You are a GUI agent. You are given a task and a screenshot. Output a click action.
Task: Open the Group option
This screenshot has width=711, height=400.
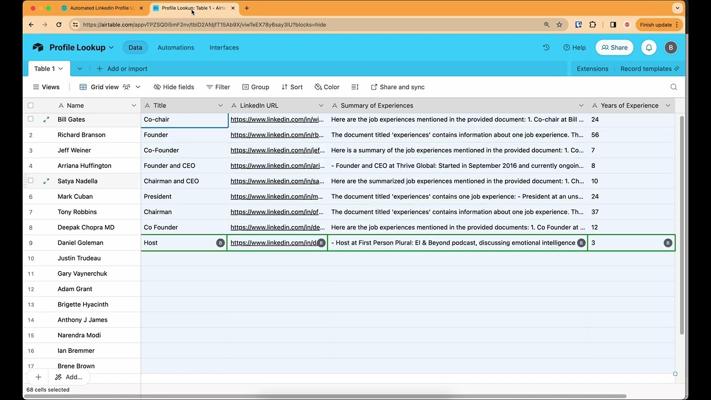click(x=256, y=87)
